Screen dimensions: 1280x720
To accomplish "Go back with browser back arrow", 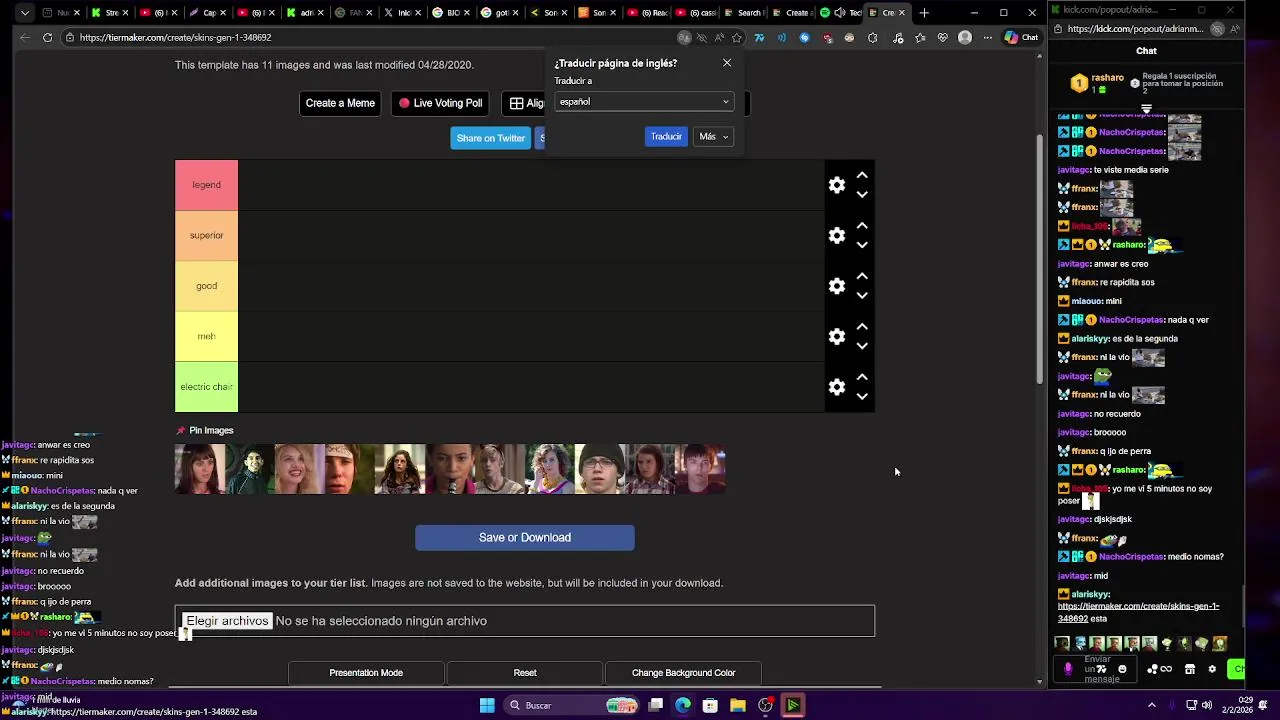I will pyautogui.click(x=24, y=37).
